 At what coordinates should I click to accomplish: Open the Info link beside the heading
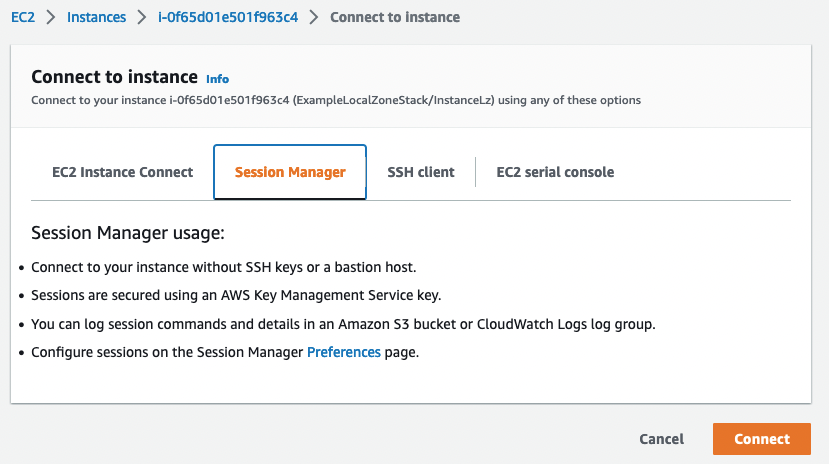[217, 79]
